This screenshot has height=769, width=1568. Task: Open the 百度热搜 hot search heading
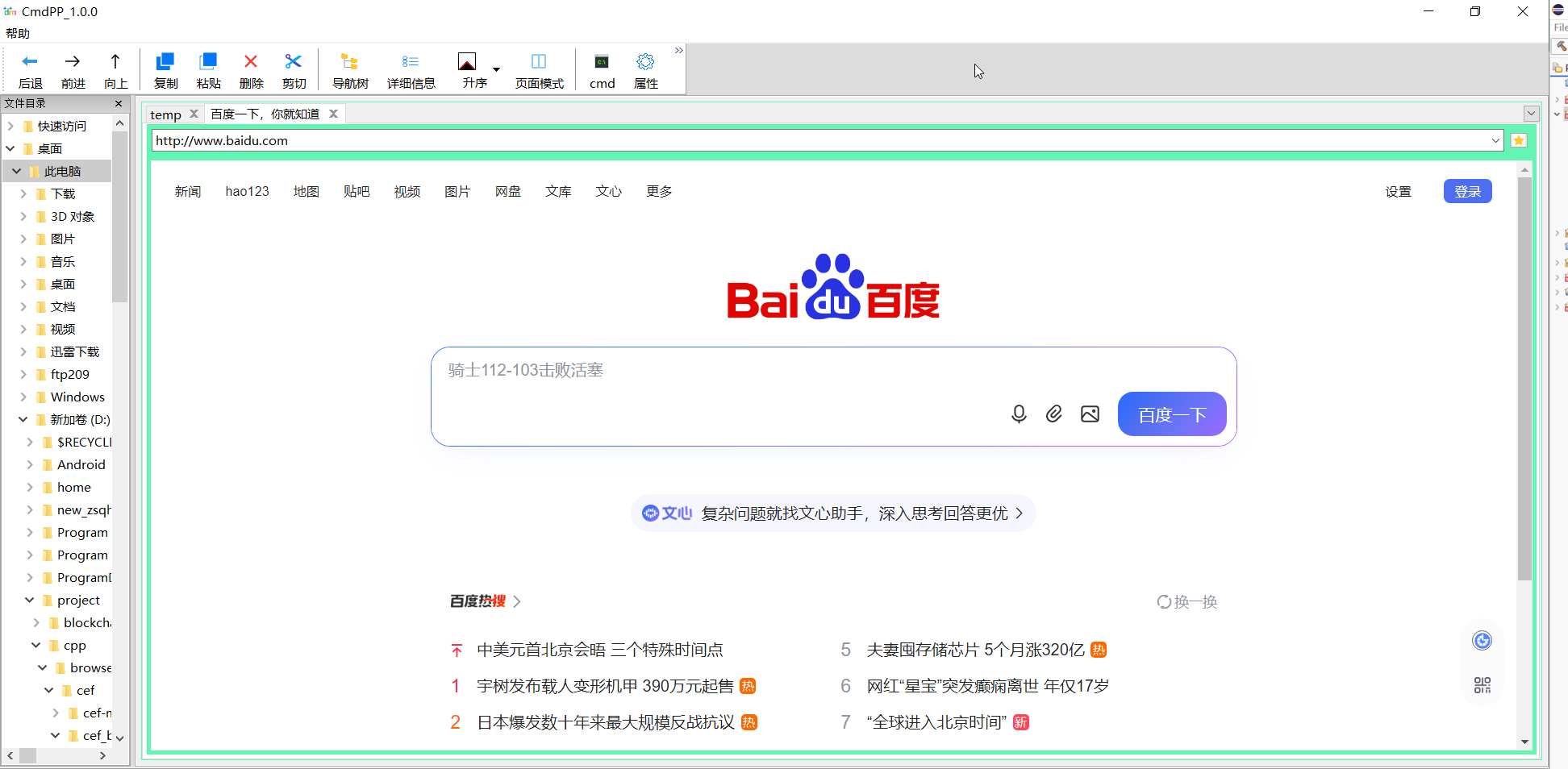click(485, 601)
